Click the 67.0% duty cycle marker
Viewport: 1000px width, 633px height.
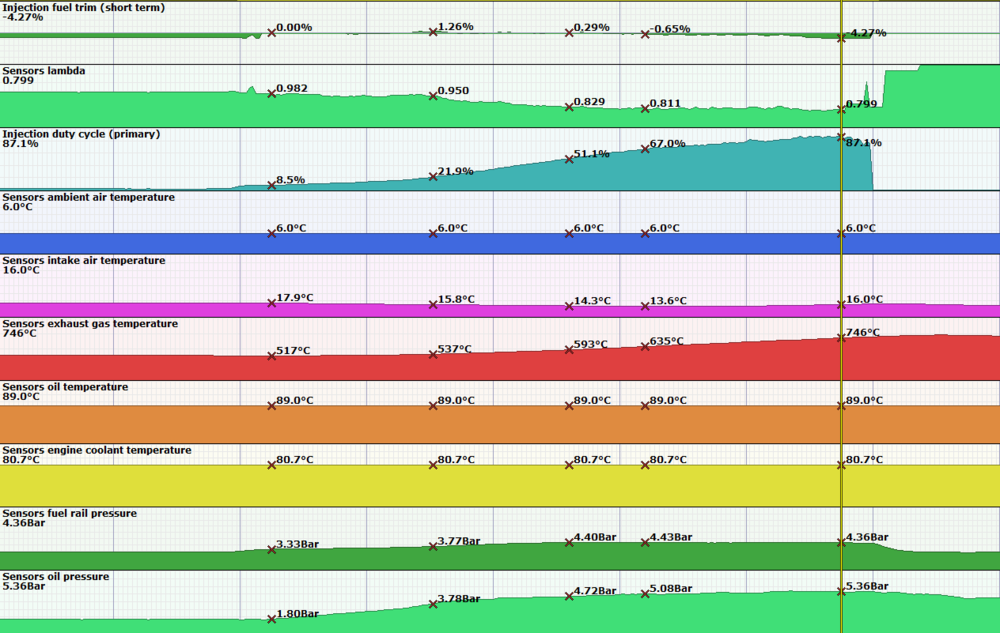point(645,149)
